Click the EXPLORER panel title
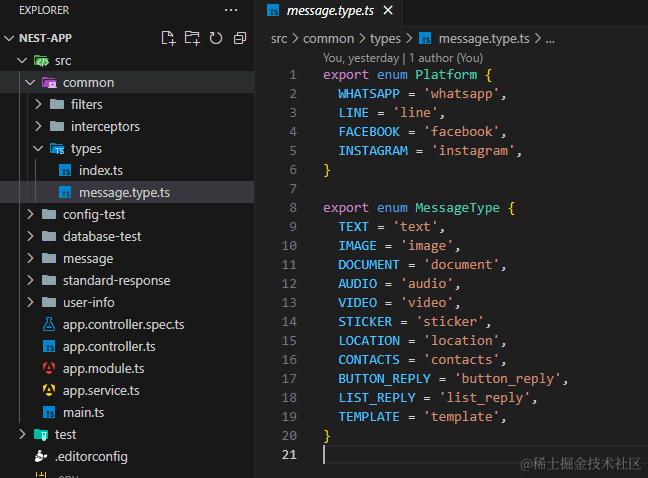 click(x=44, y=10)
